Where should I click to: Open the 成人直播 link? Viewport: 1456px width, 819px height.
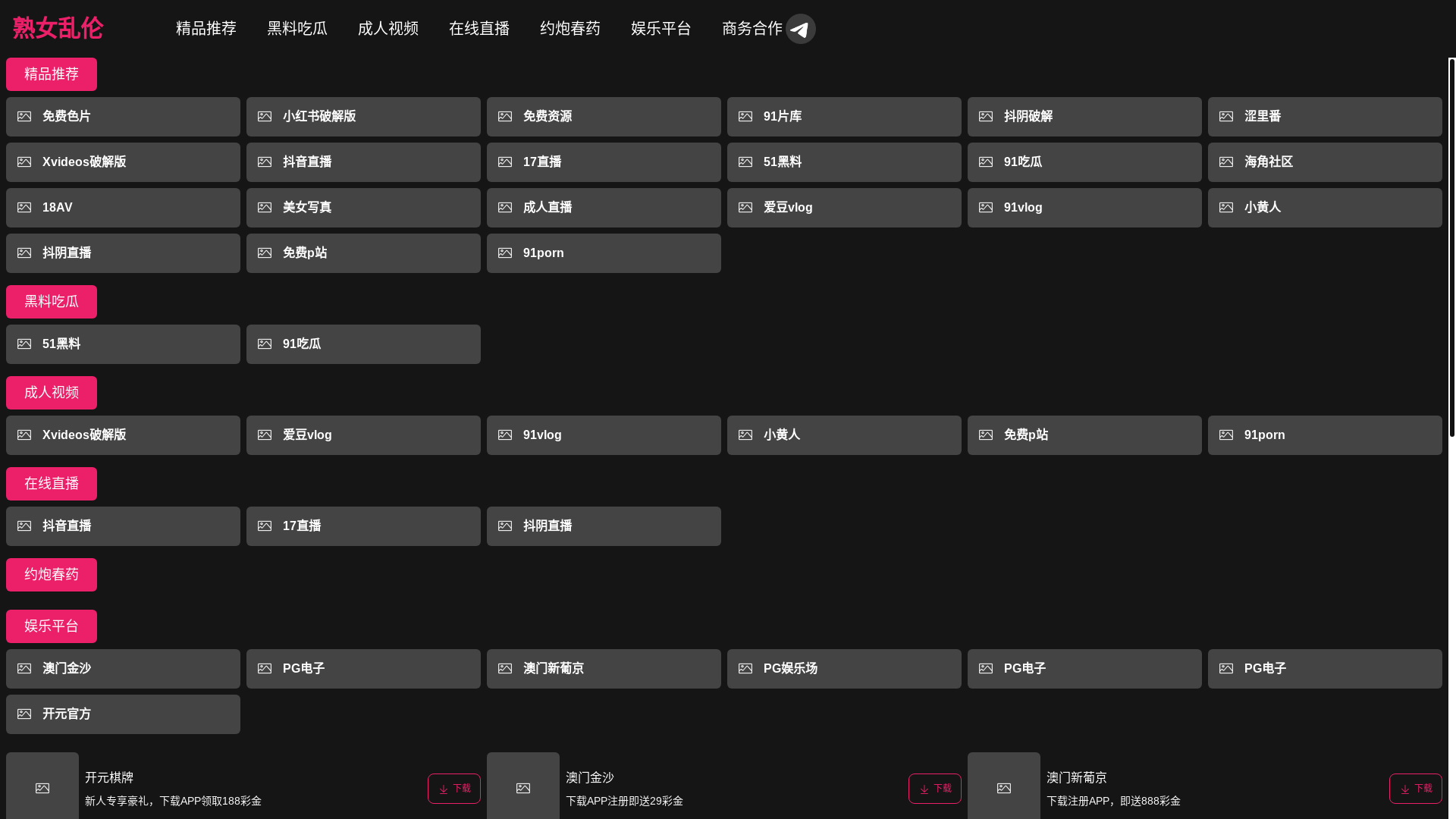point(604,208)
